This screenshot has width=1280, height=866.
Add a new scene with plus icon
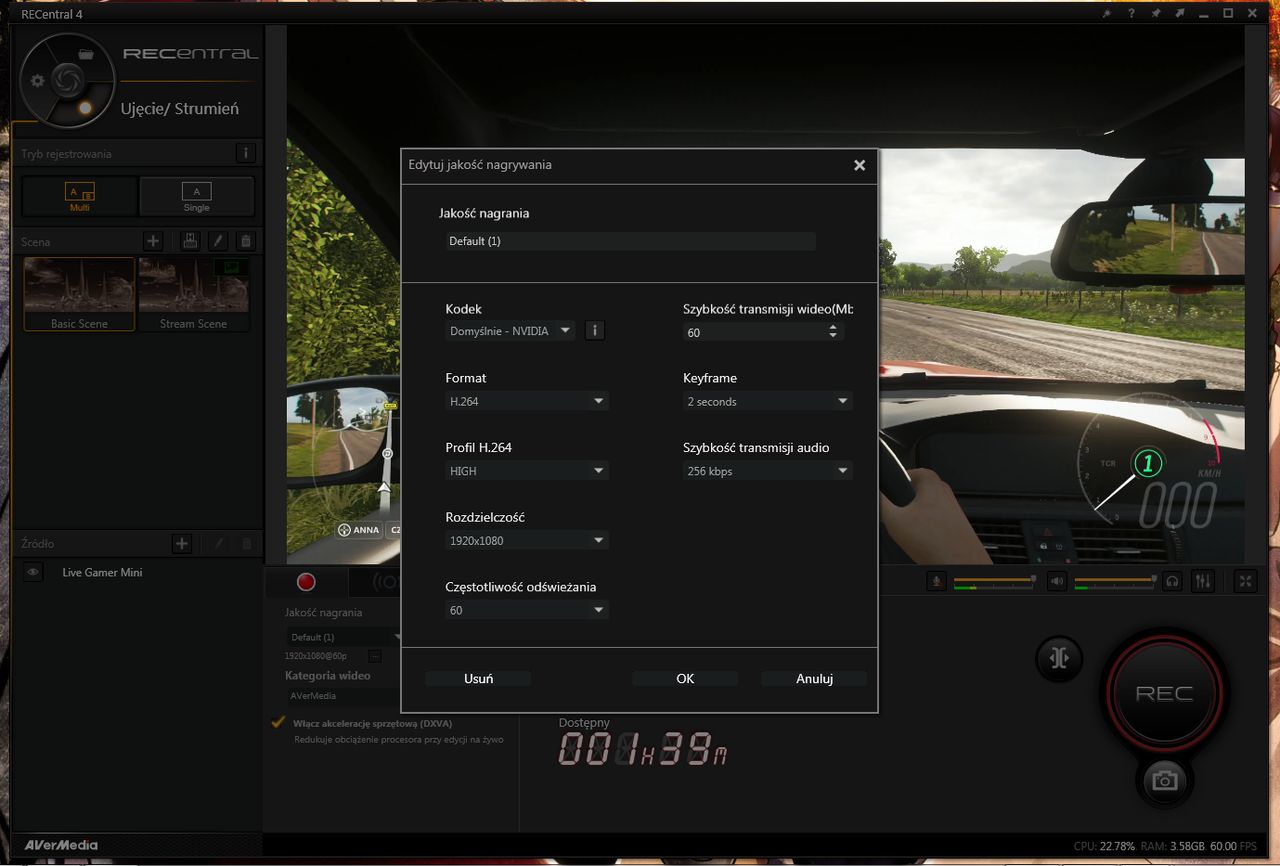[x=153, y=241]
